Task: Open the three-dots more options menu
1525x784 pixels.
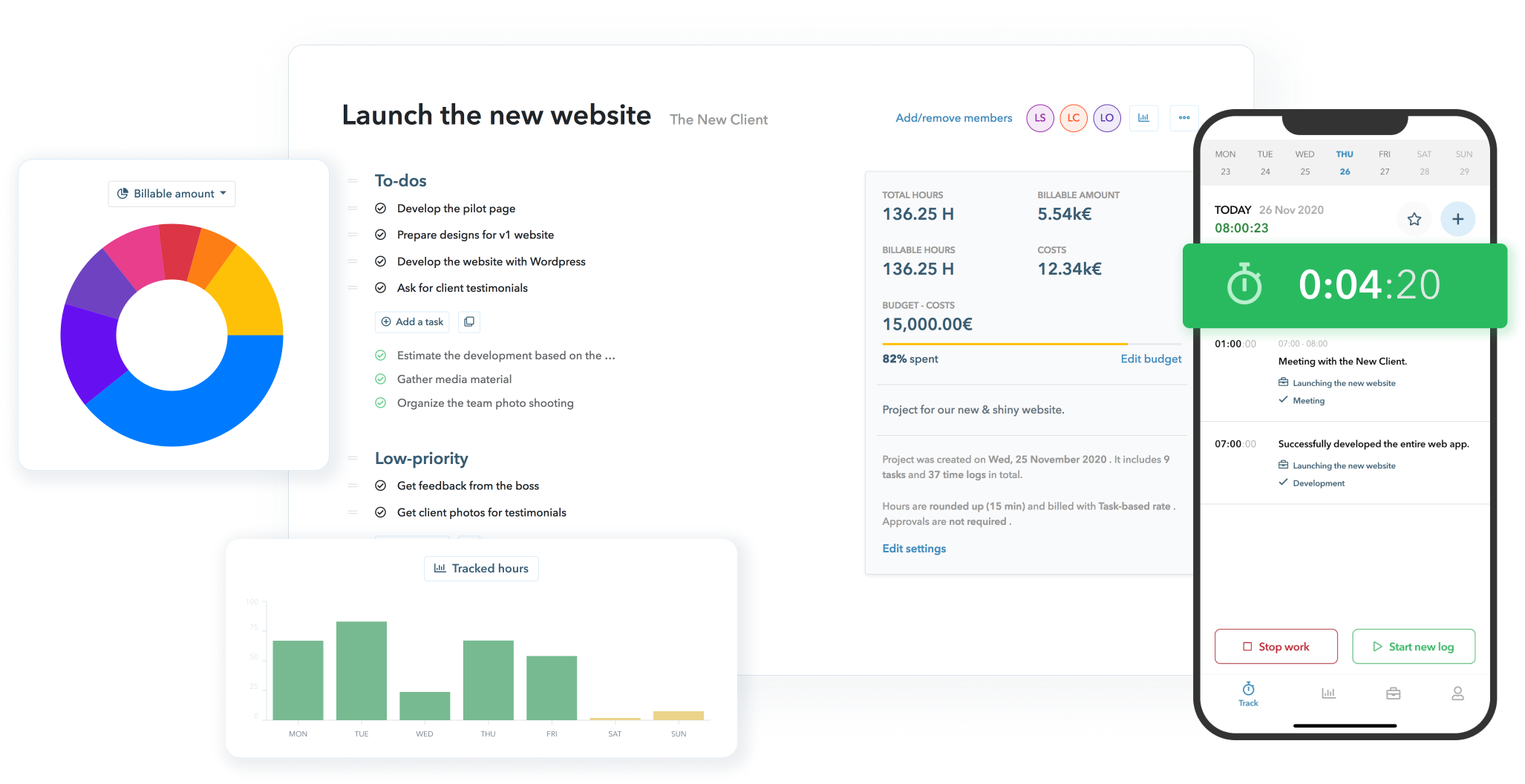Action: click(1184, 118)
